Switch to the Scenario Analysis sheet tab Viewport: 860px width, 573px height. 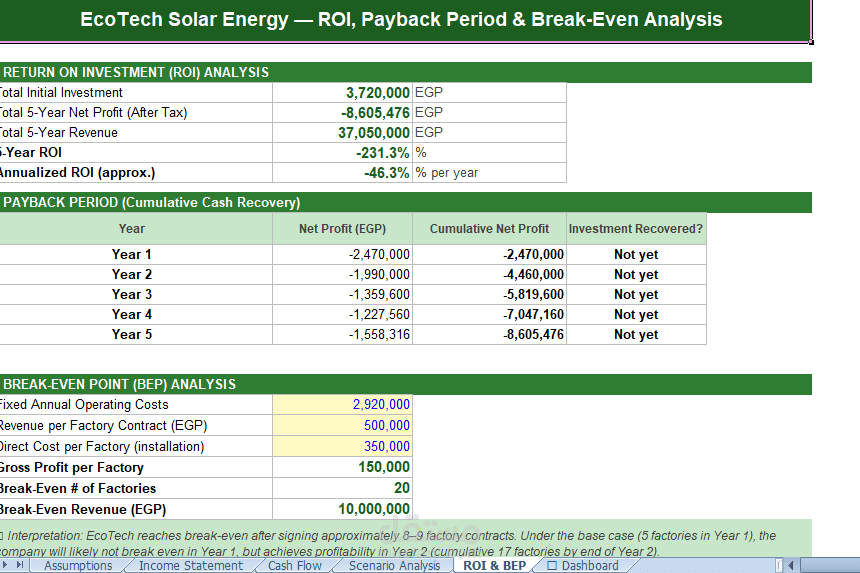[x=394, y=565]
